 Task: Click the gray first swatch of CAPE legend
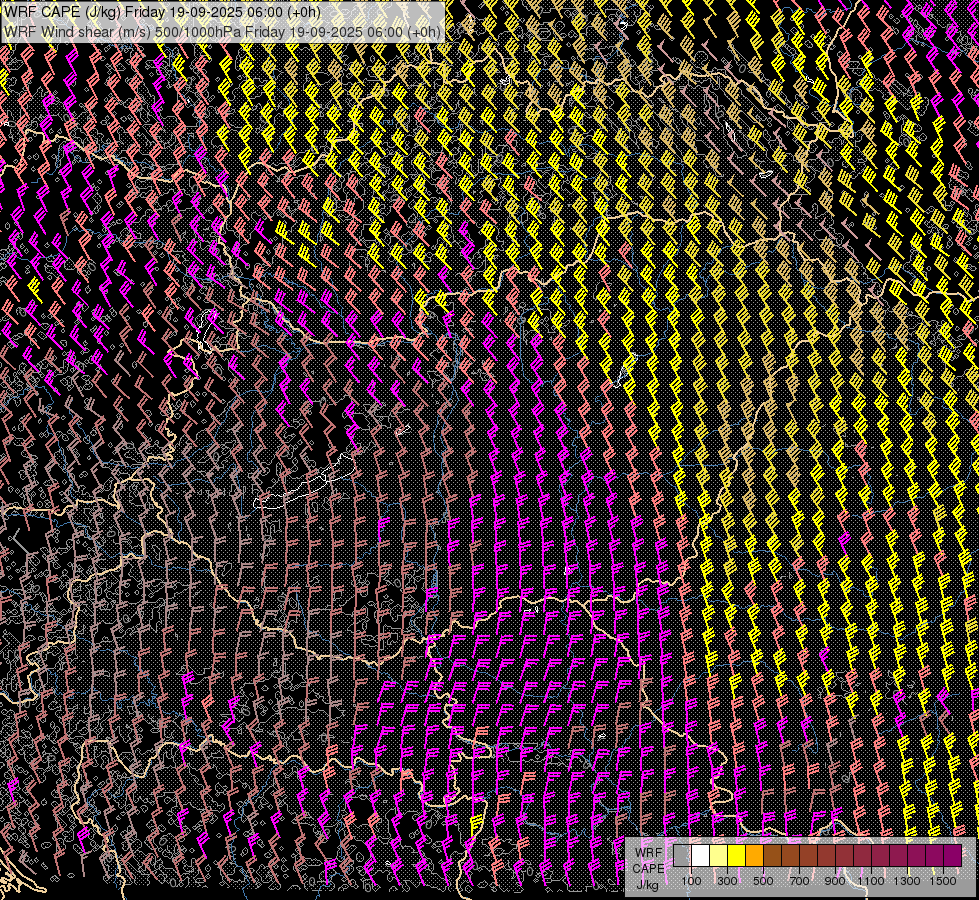click(x=682, y=856)
